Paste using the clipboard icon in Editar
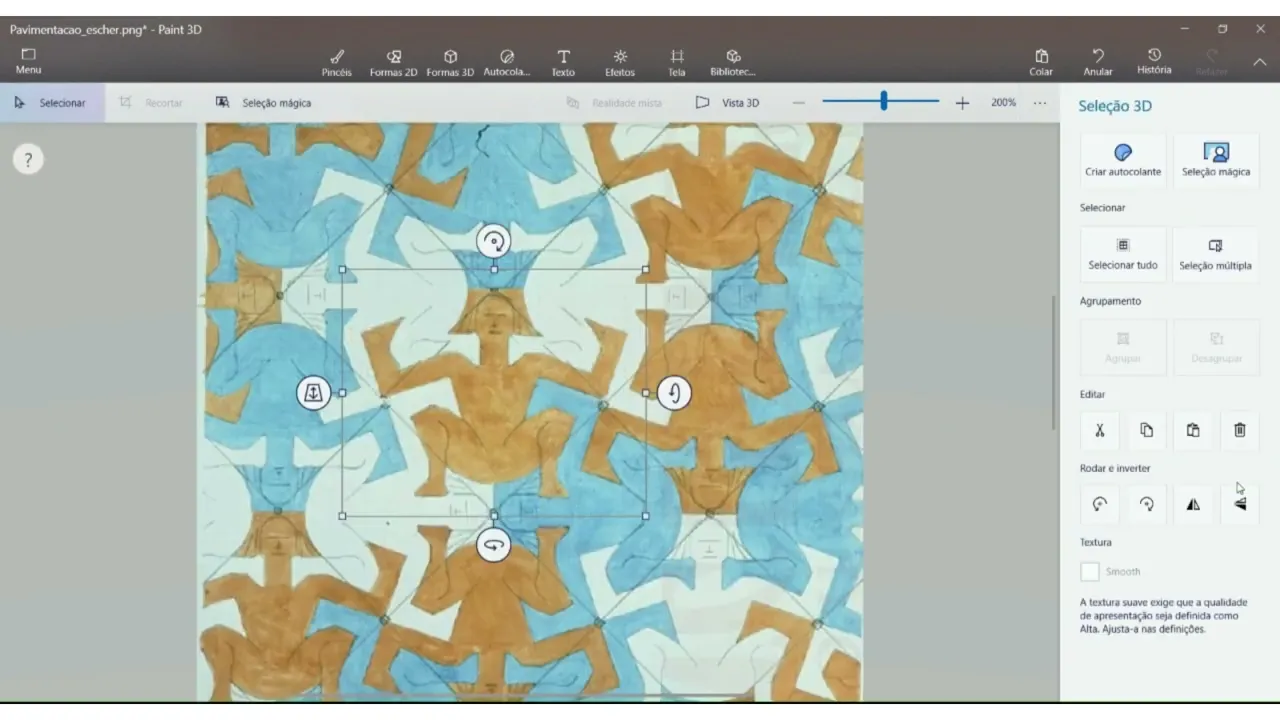The height and width of the screenshot is (720, 1280). pyautogui.click(x=1193, y=430)
